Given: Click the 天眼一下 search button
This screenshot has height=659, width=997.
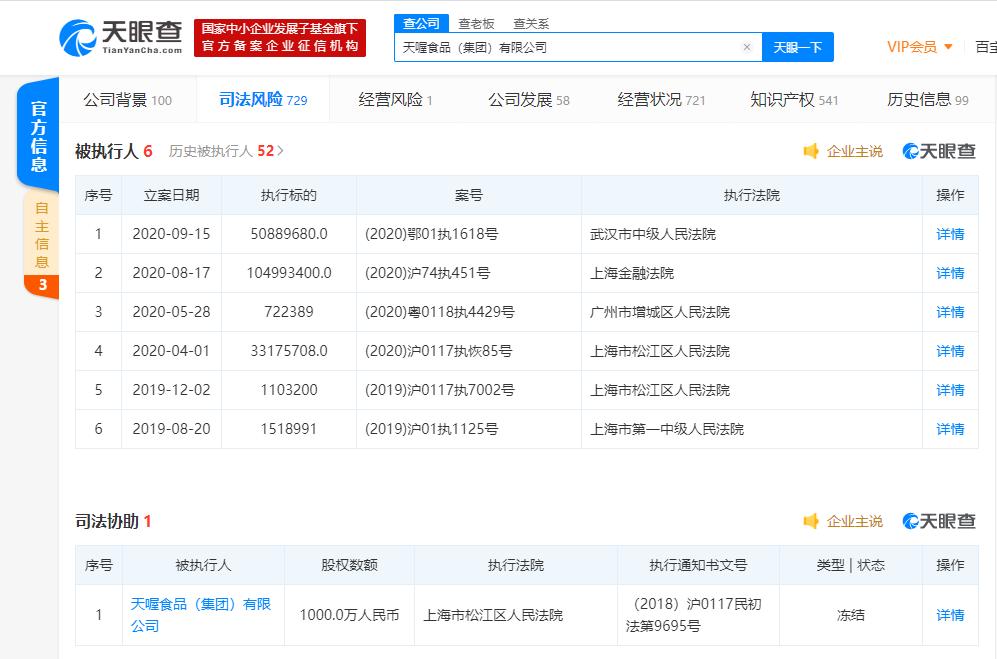Looking at the screenshot, I should (x=797, y=47).
